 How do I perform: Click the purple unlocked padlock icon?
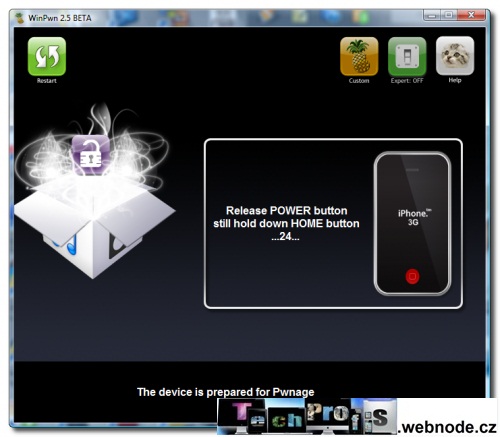click(91, 155)
